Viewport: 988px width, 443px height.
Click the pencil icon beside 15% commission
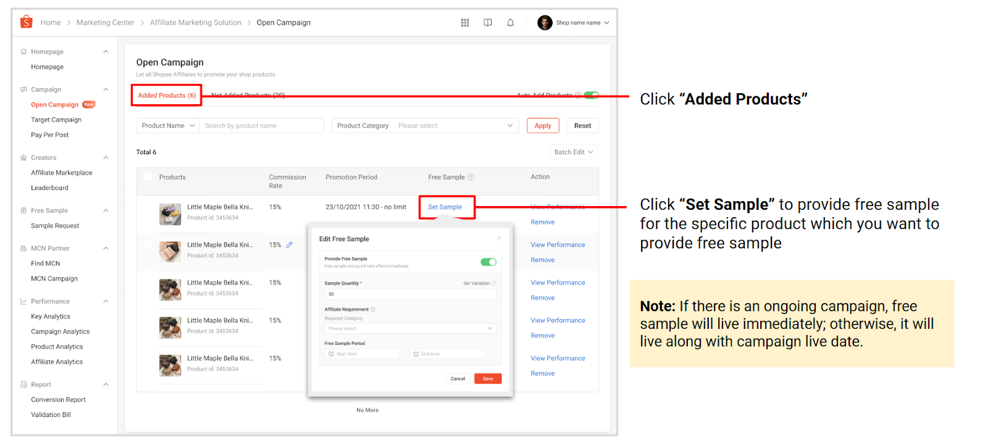[289, 245]
